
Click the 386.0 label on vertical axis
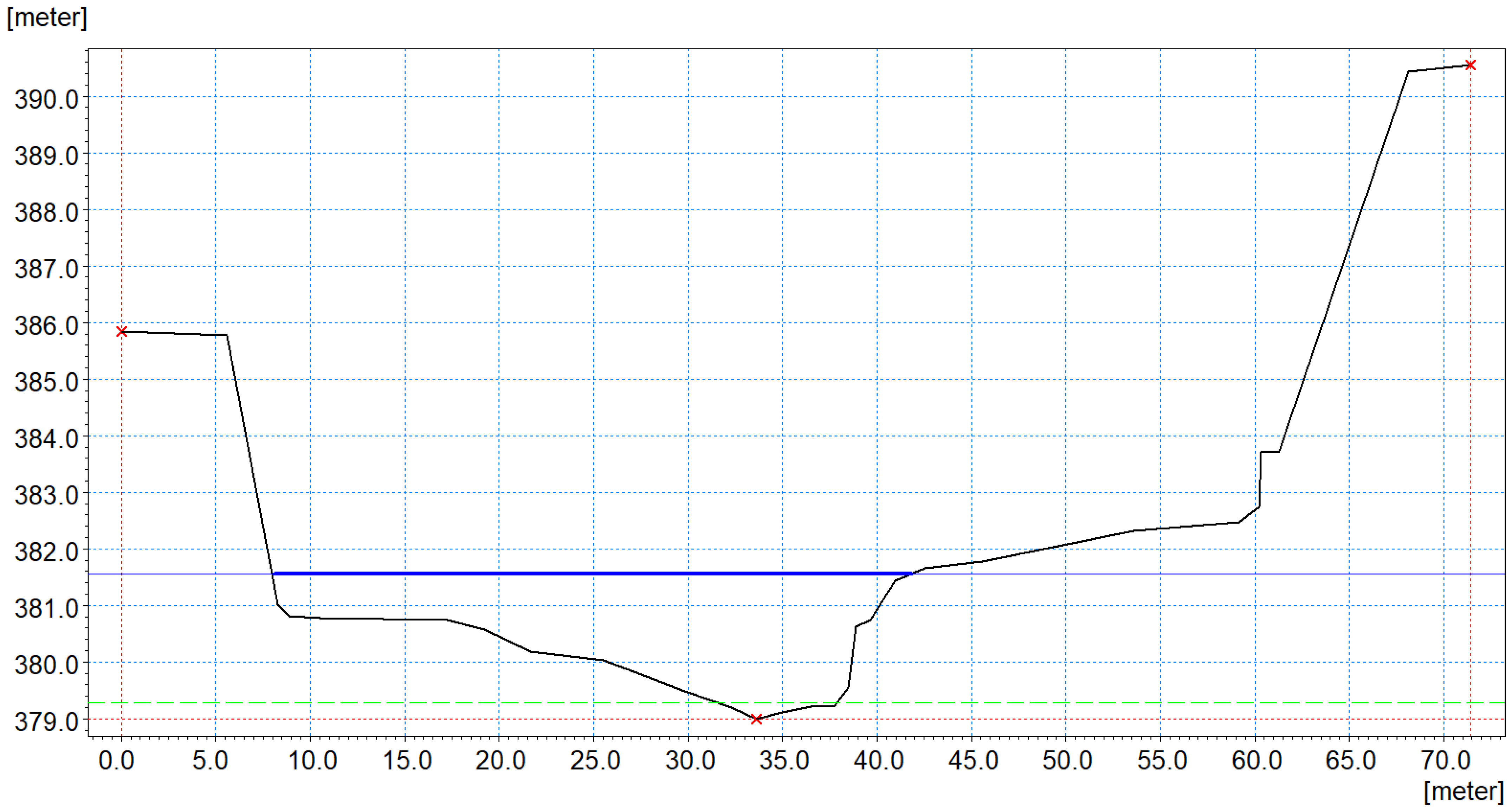point(46,326)
